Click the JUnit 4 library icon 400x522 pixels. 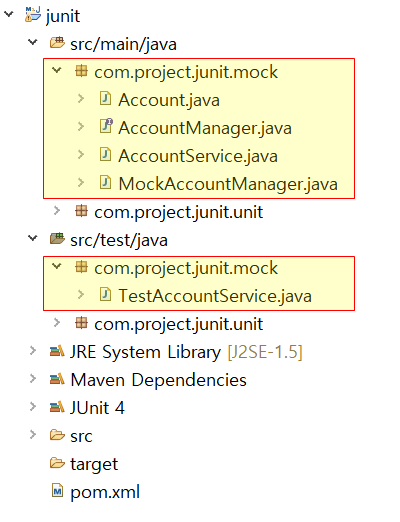click(57, 407)
